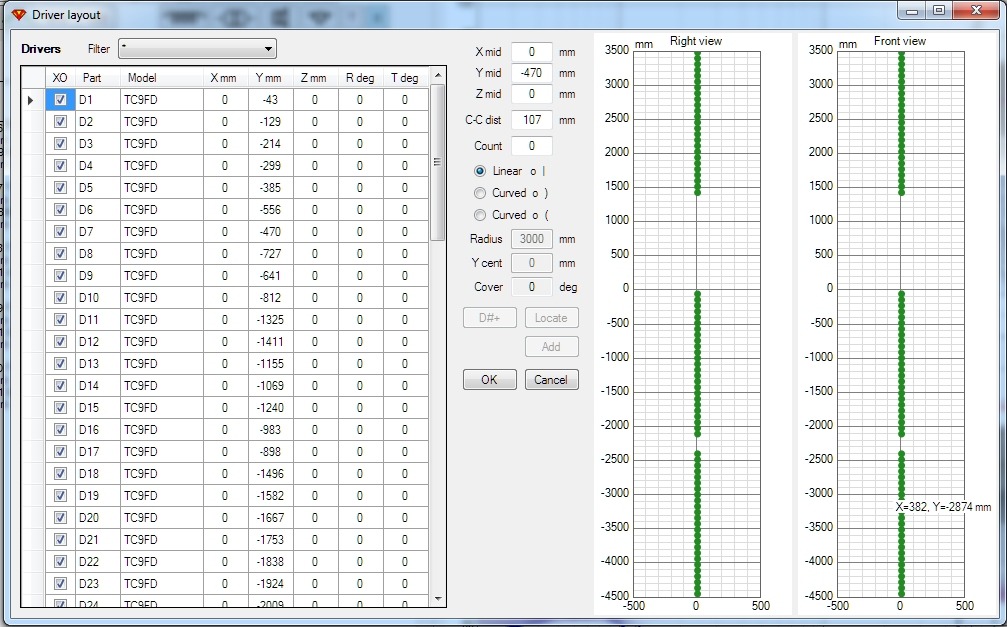The height and width of the screenshot is (627, 1007).
Task: Click the OK button
Action: [x=489, y=380]
